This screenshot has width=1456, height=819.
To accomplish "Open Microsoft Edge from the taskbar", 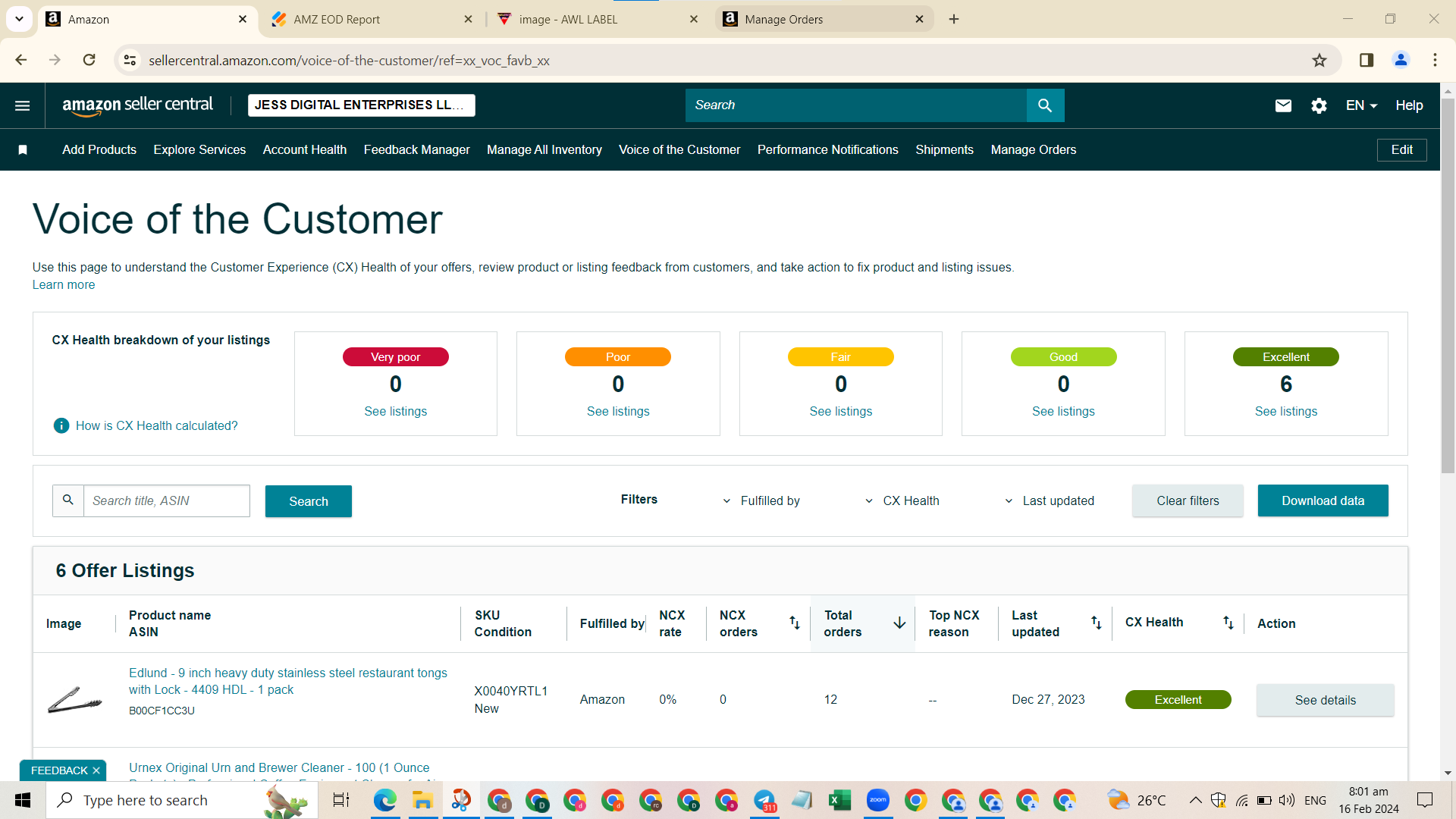I will [x=384, y=800].
